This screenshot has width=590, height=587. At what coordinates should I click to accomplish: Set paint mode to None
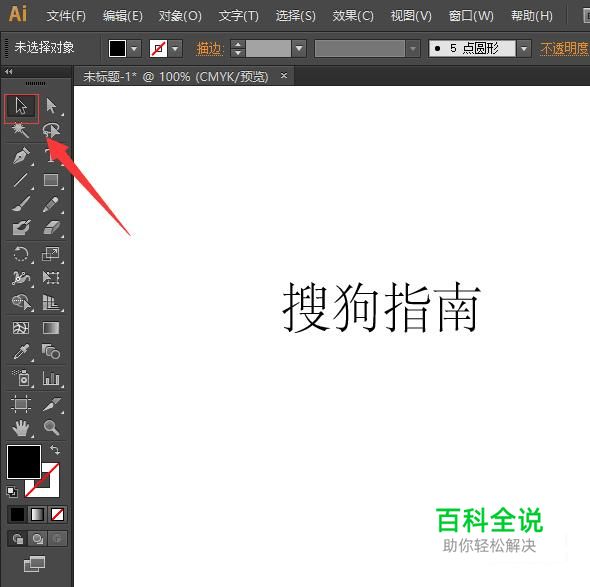57,514
